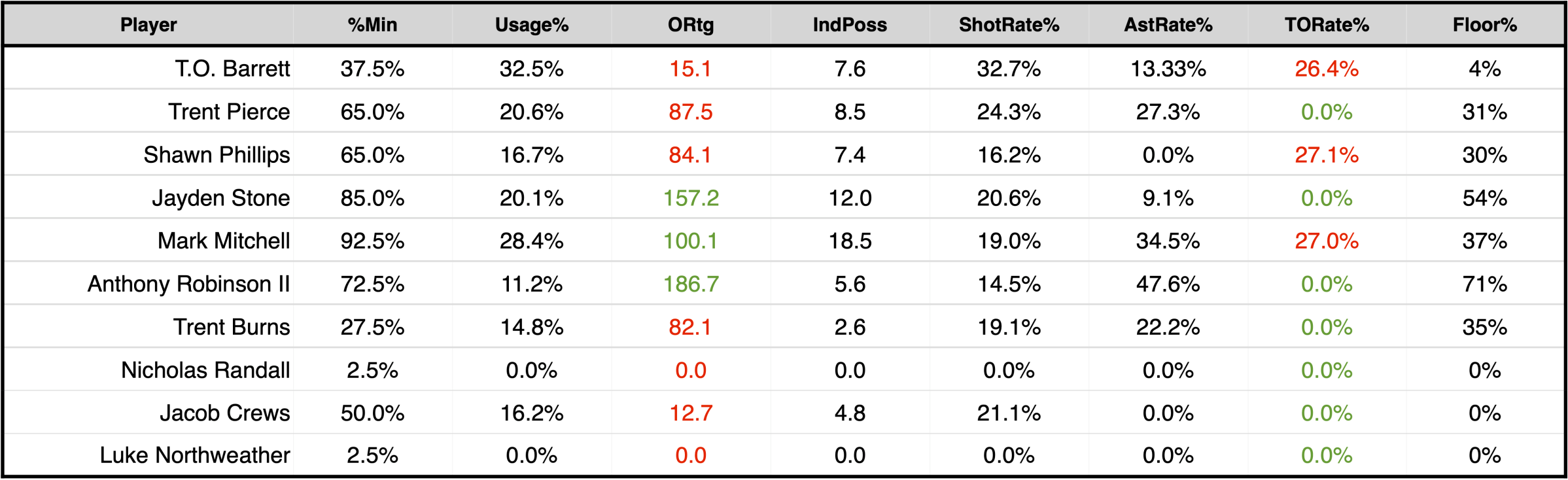The height and width of the screenshot is (480, 1568).
Task: Click the Floor% column header
Action: (1484, 25)
